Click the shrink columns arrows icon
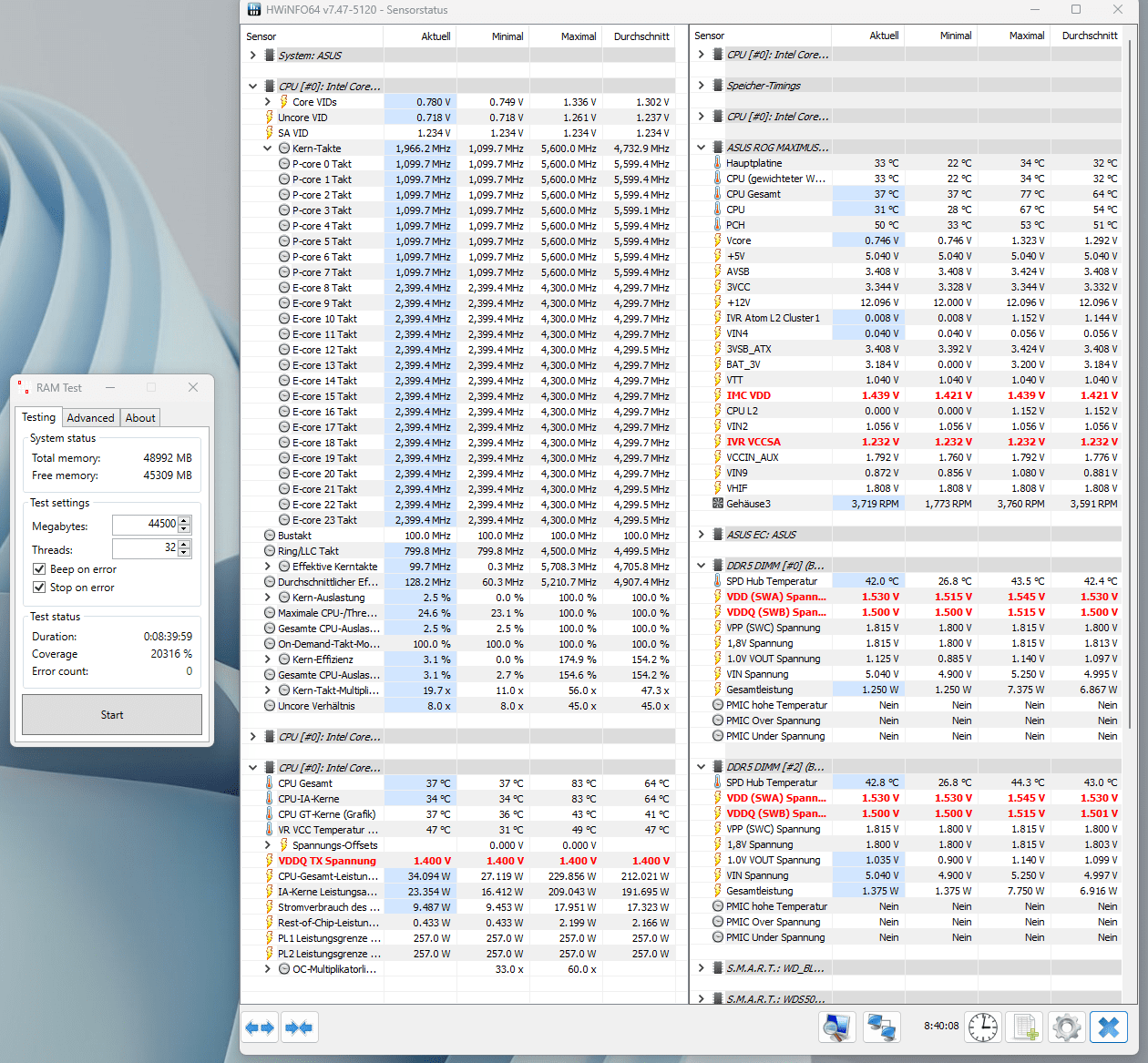Image resolution: width=1148 pixels, height=1063 pixels. (299, 1027)
